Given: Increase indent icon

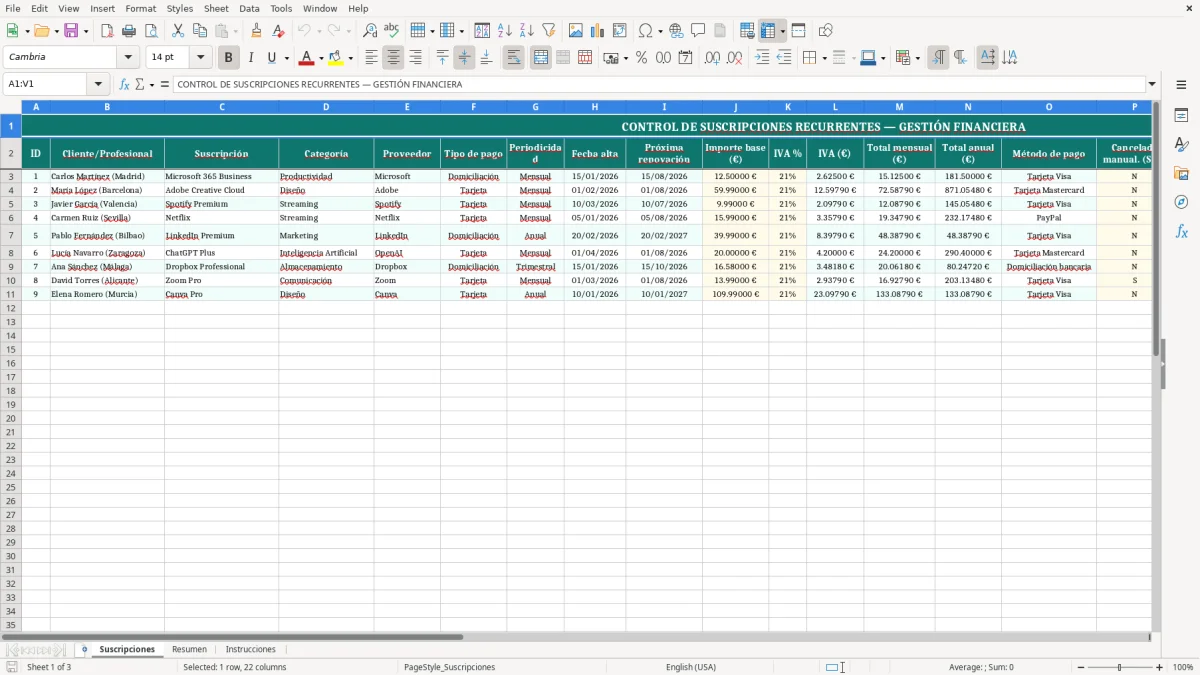Looking at the screenshot, I should click(x=762, y=58).
